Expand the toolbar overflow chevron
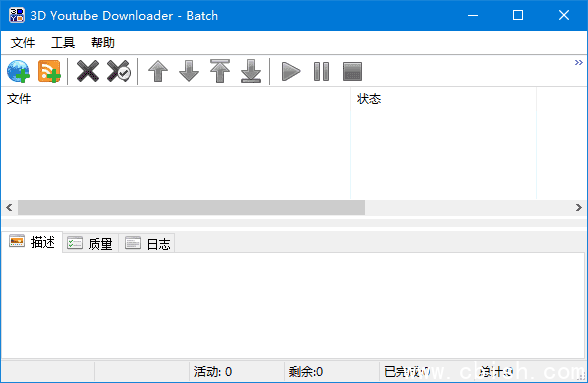588x383 pixels. pos(579,62)
